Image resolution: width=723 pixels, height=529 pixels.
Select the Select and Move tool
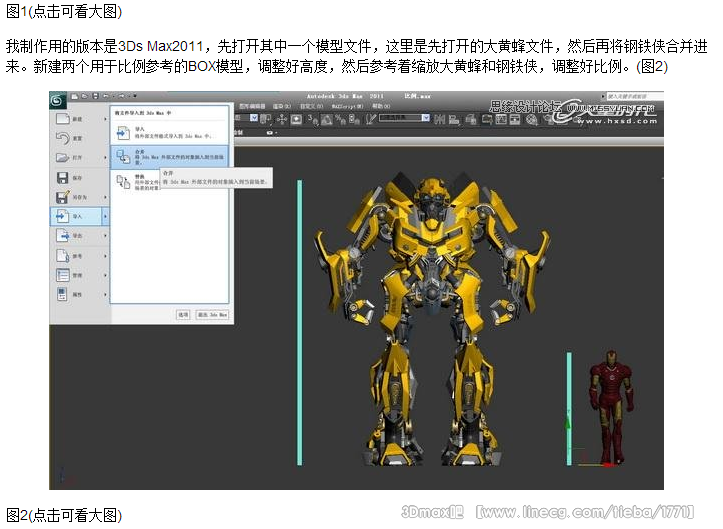[282, 119]
